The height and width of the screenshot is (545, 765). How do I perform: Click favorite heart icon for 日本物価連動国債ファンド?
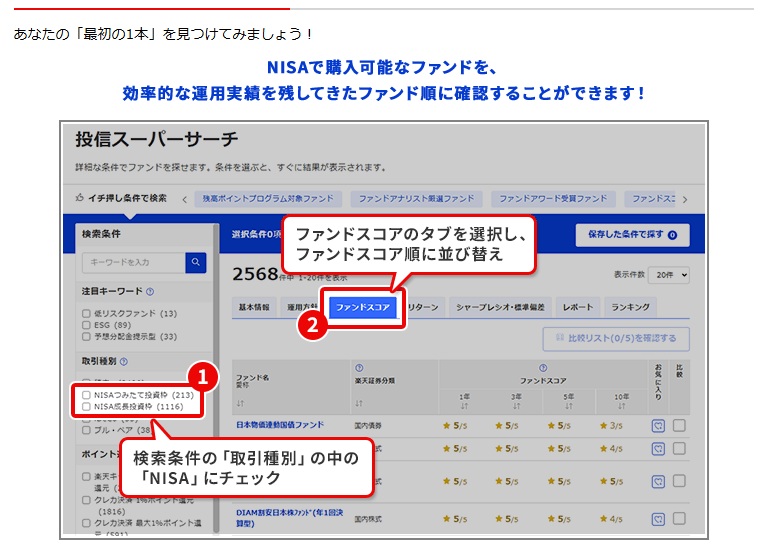(657, 425)
